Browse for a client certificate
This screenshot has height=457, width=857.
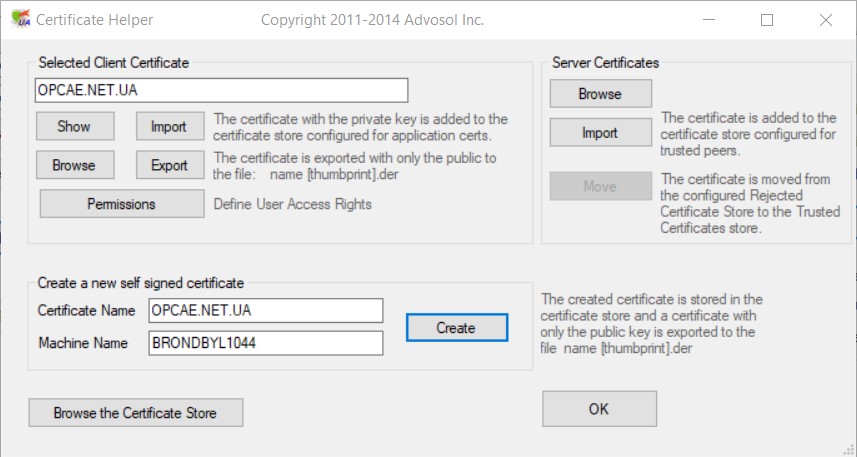74,165
